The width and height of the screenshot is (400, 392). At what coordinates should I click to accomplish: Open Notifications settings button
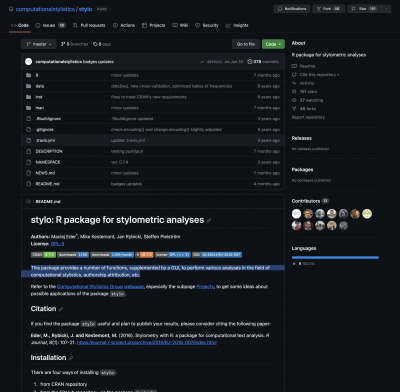click(292, 9)
